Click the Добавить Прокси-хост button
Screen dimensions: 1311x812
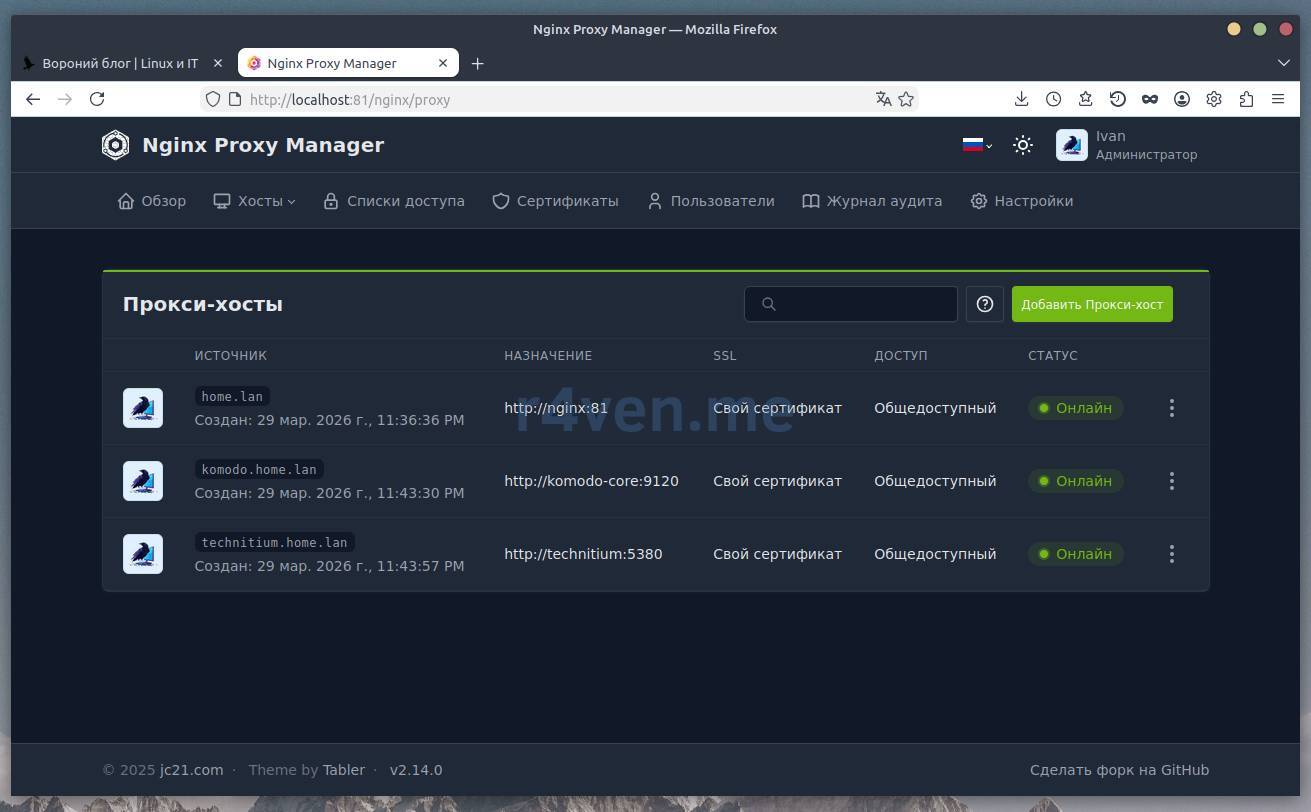[x=1091, y=304]
